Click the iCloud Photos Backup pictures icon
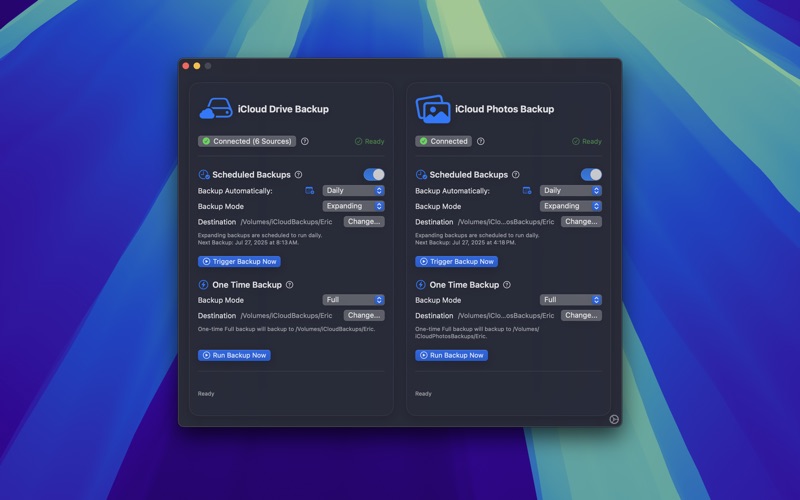The image size is (800, 500). point(433,109)
